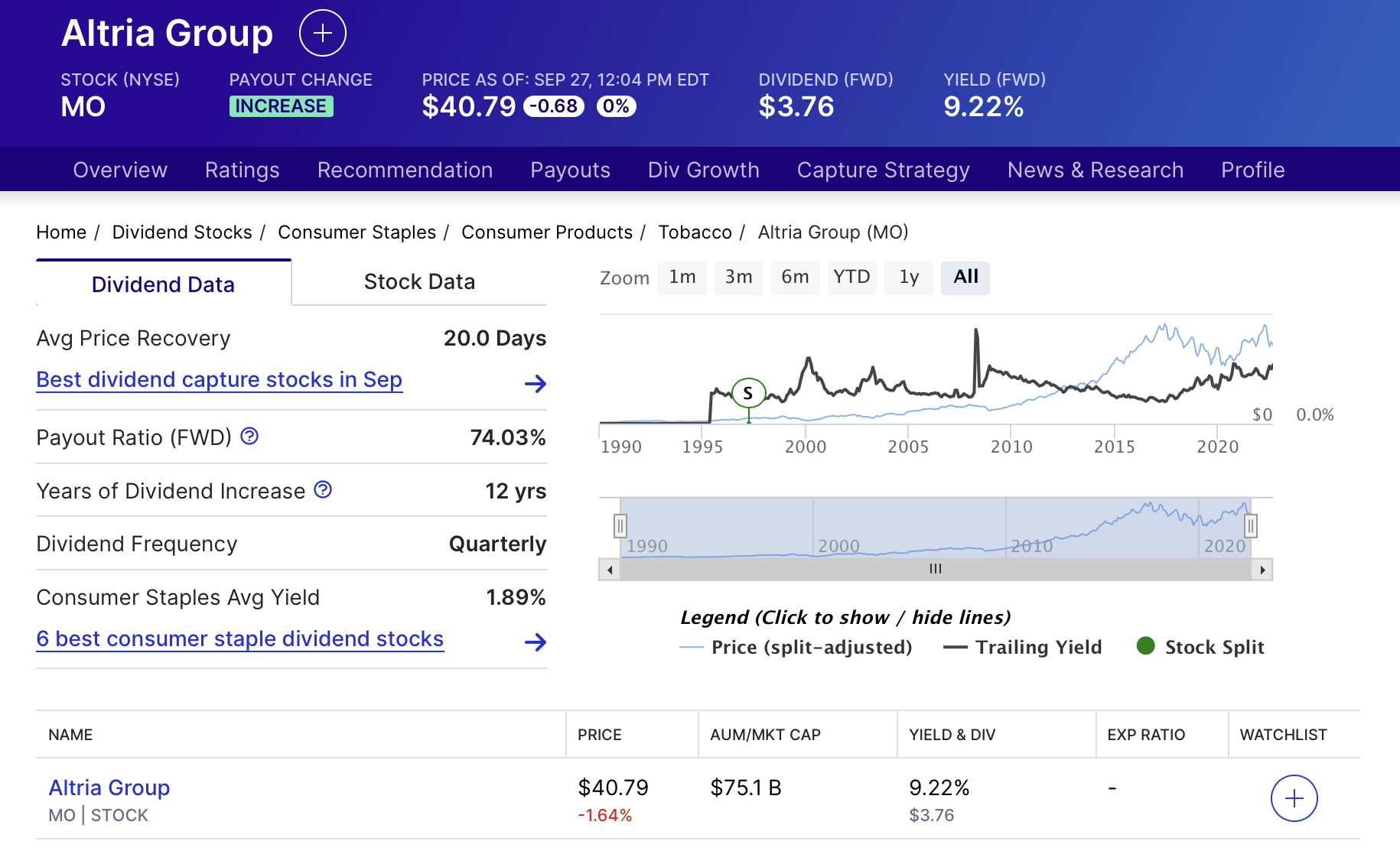The image size is (1400, 864).
Task: Click the INCREASE payout change badge
Action: [x=281, y=106]
